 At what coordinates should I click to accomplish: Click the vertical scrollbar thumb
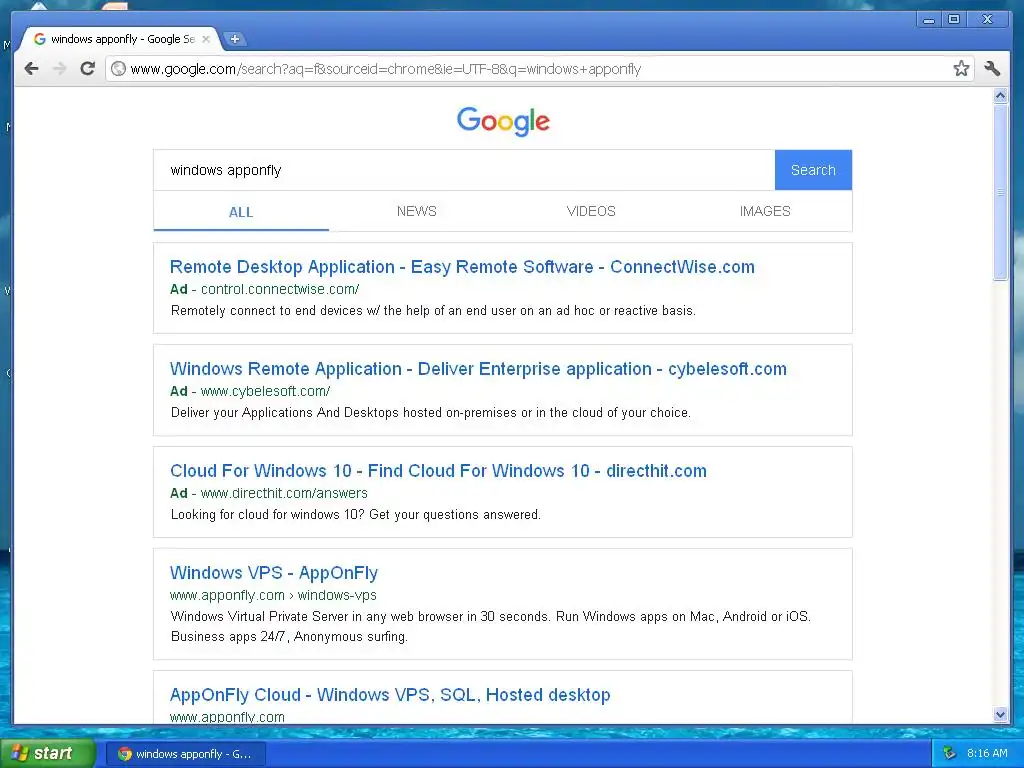click(x=1000, y=192)
